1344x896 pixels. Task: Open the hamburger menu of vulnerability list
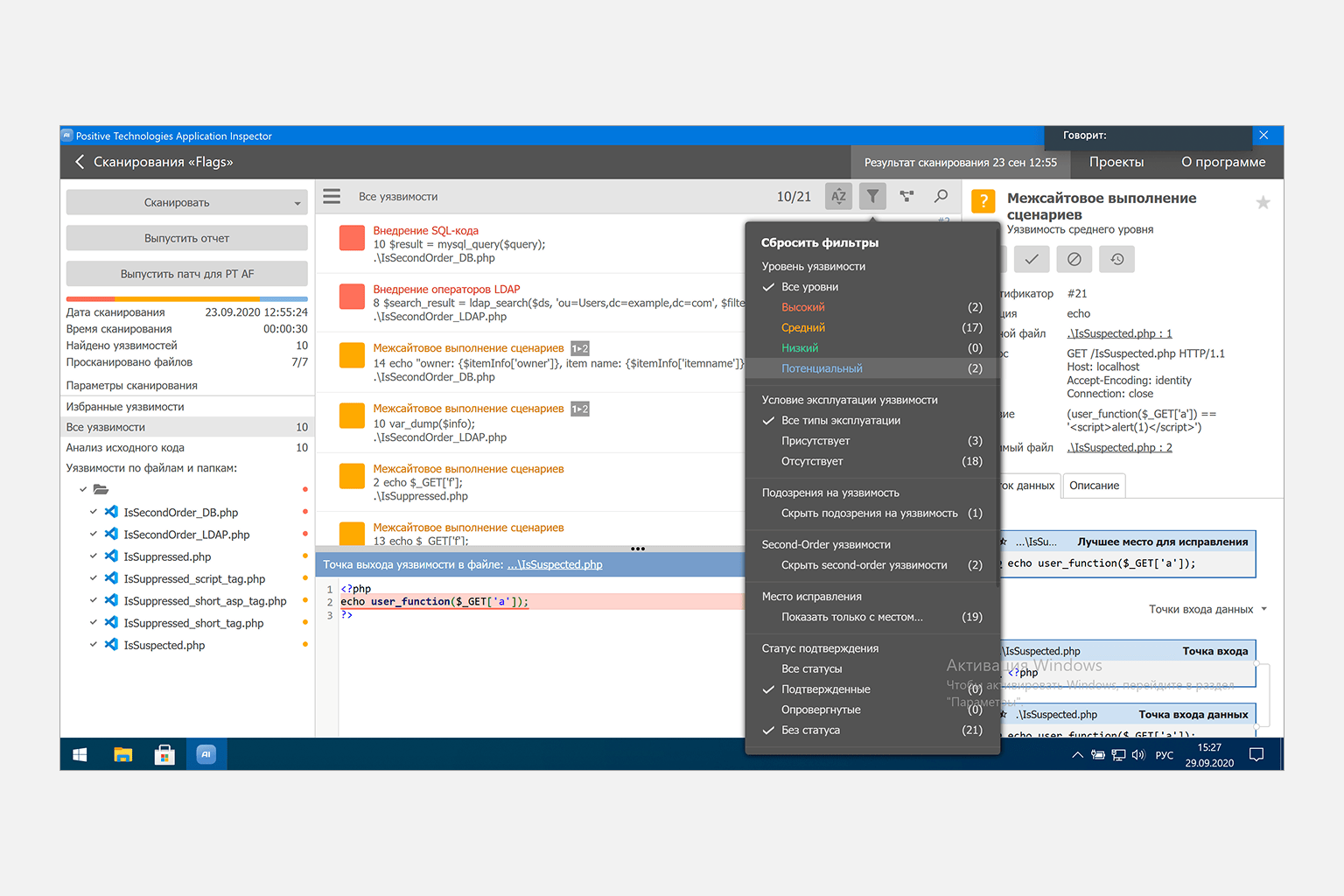coord(332,197)
